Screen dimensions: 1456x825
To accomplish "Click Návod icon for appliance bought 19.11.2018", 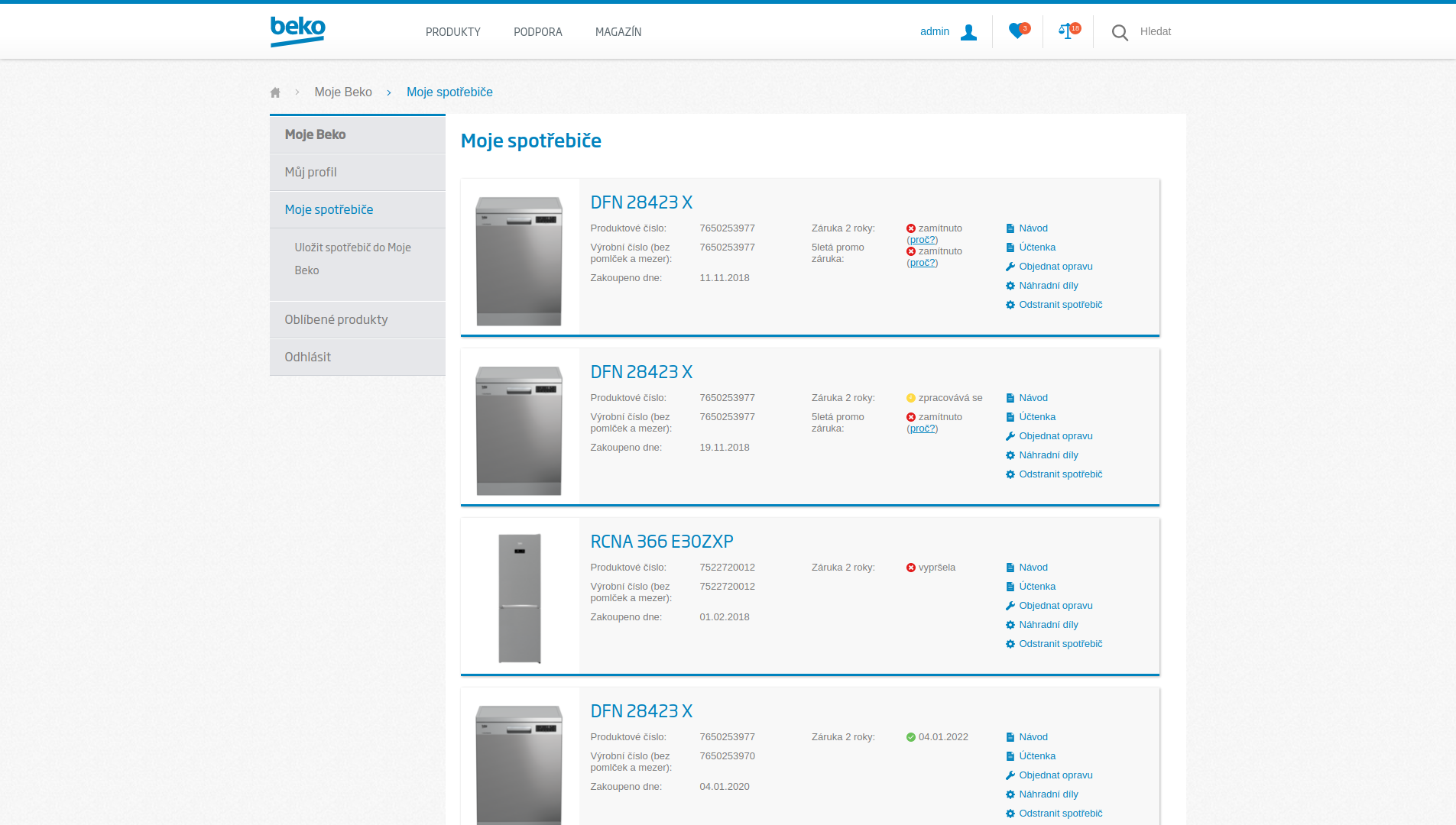I will coord(1010,398).
